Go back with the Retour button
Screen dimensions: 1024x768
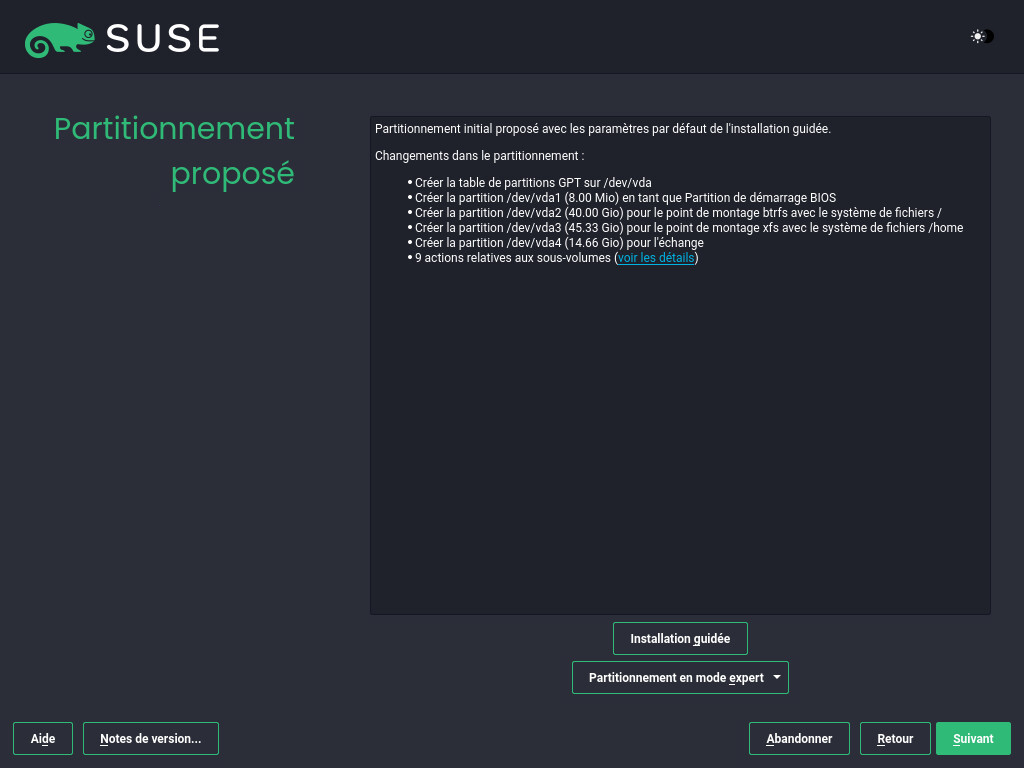(895, 739)
